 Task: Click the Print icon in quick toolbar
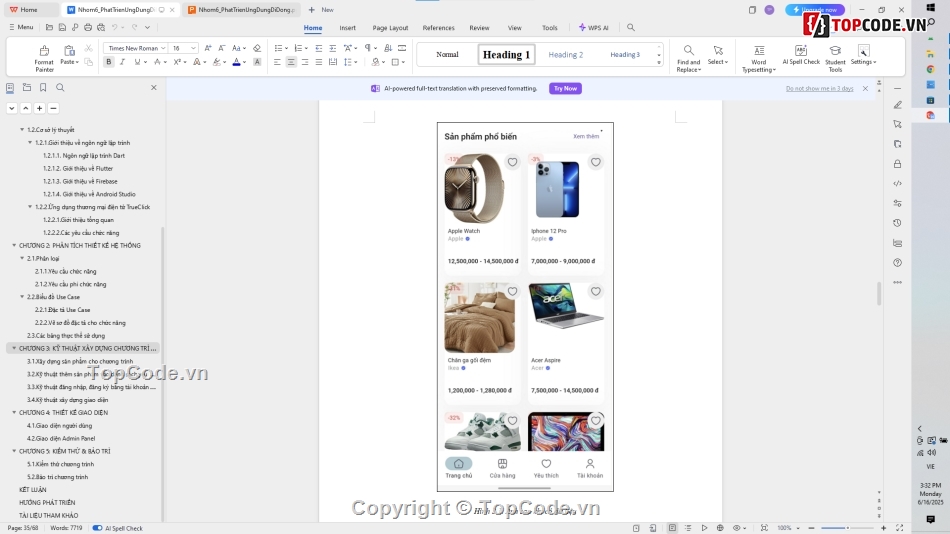88,27
